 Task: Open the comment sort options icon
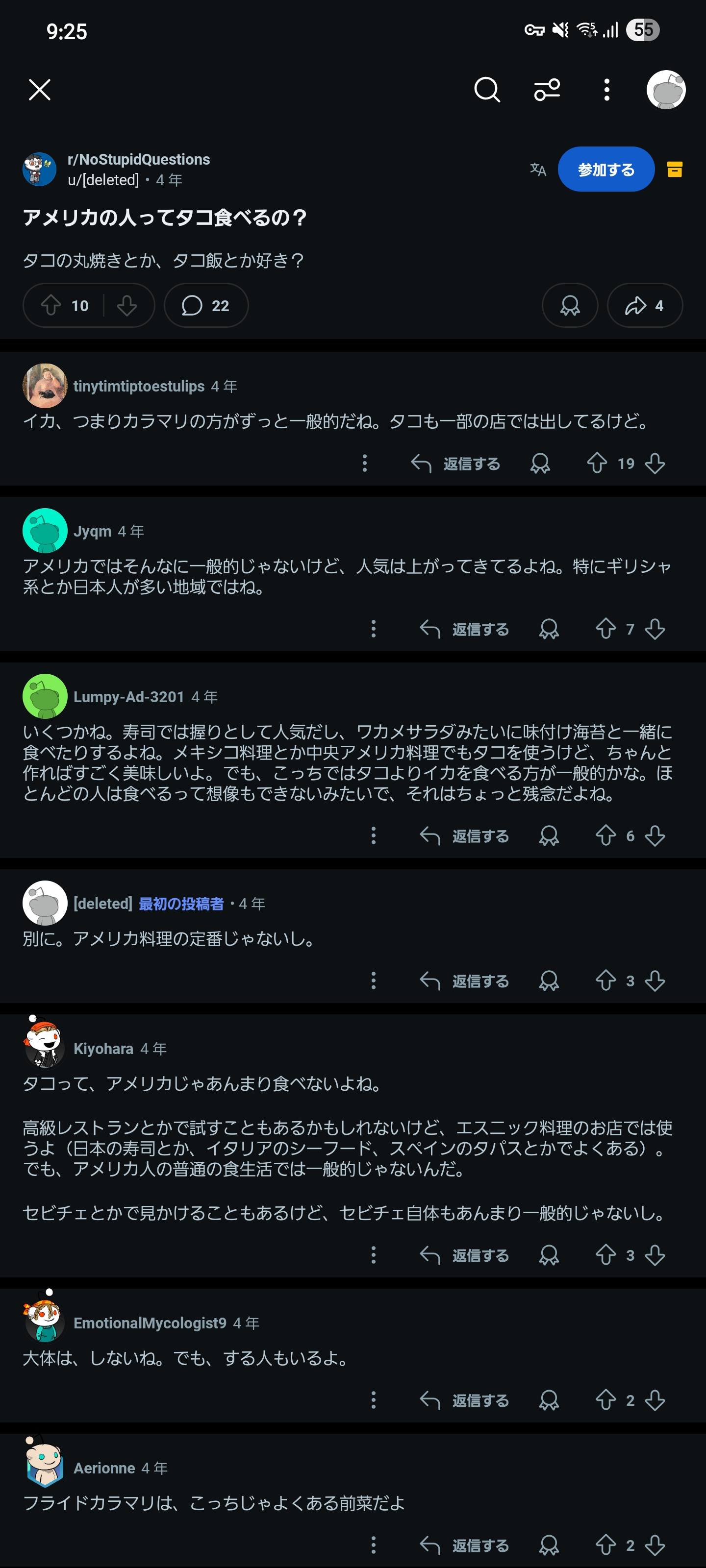546,90
